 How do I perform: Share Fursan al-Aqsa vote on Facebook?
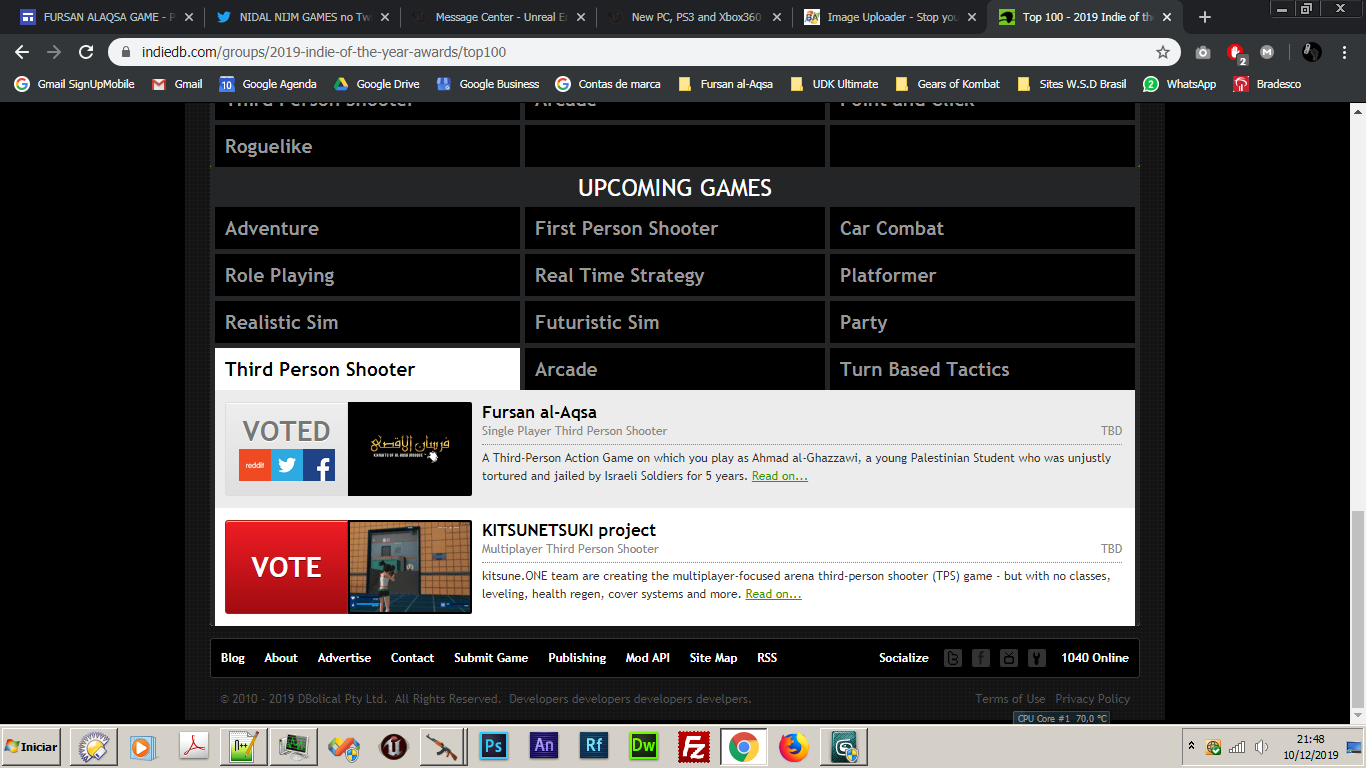click(319, 465)
